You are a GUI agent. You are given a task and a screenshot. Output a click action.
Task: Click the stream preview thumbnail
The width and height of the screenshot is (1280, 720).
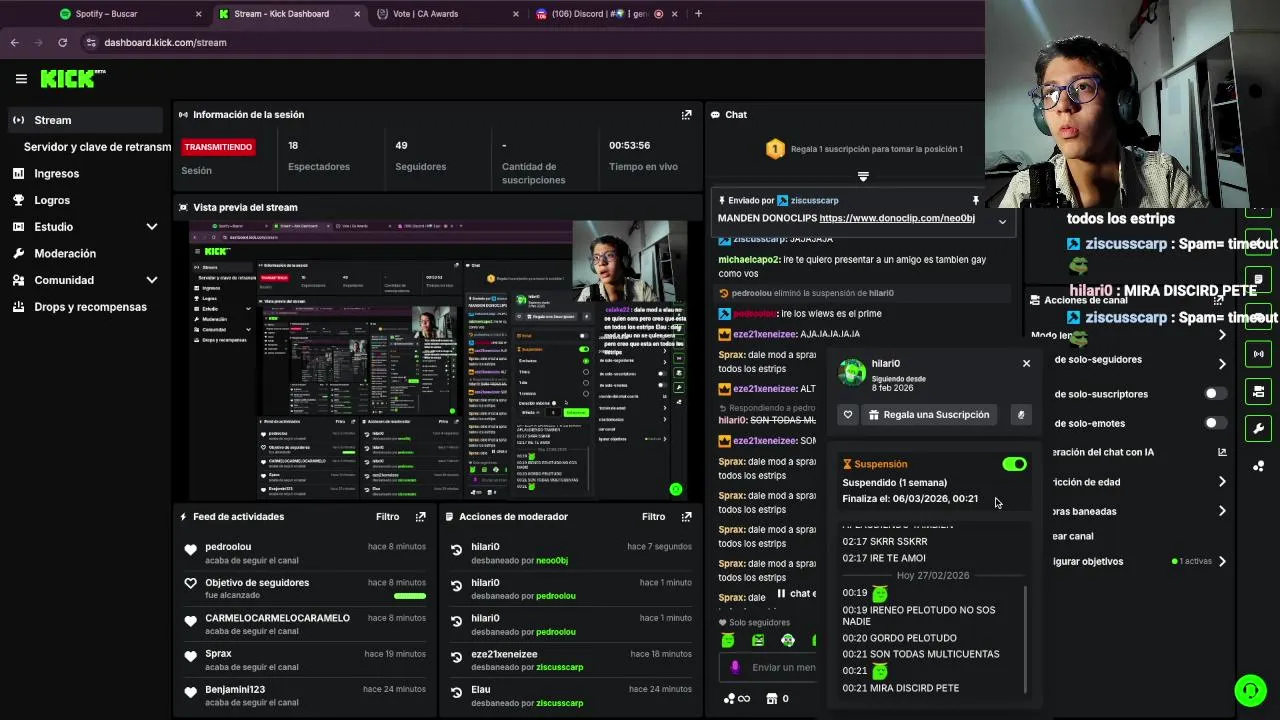click(438, 360)
